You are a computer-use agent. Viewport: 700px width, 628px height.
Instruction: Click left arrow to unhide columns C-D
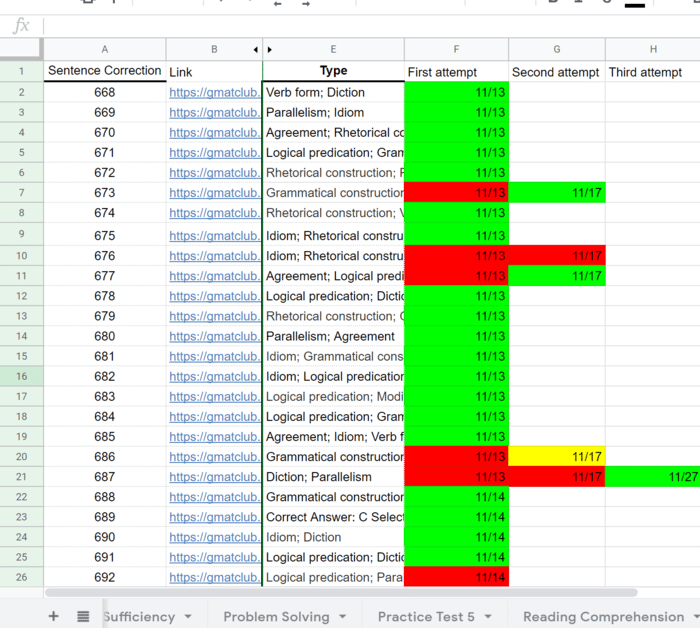255,49
